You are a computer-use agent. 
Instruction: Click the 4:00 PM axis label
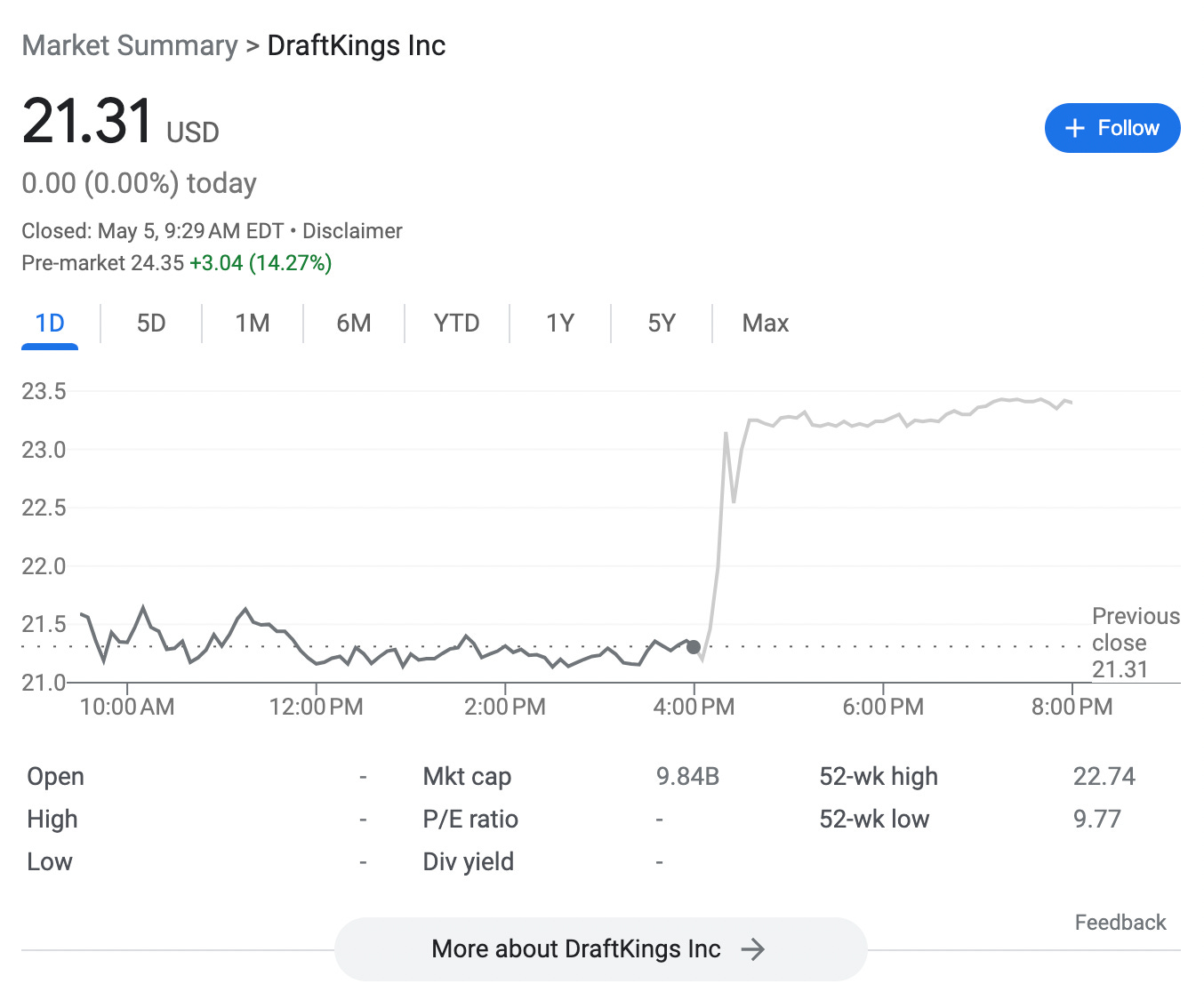point(694,708)
